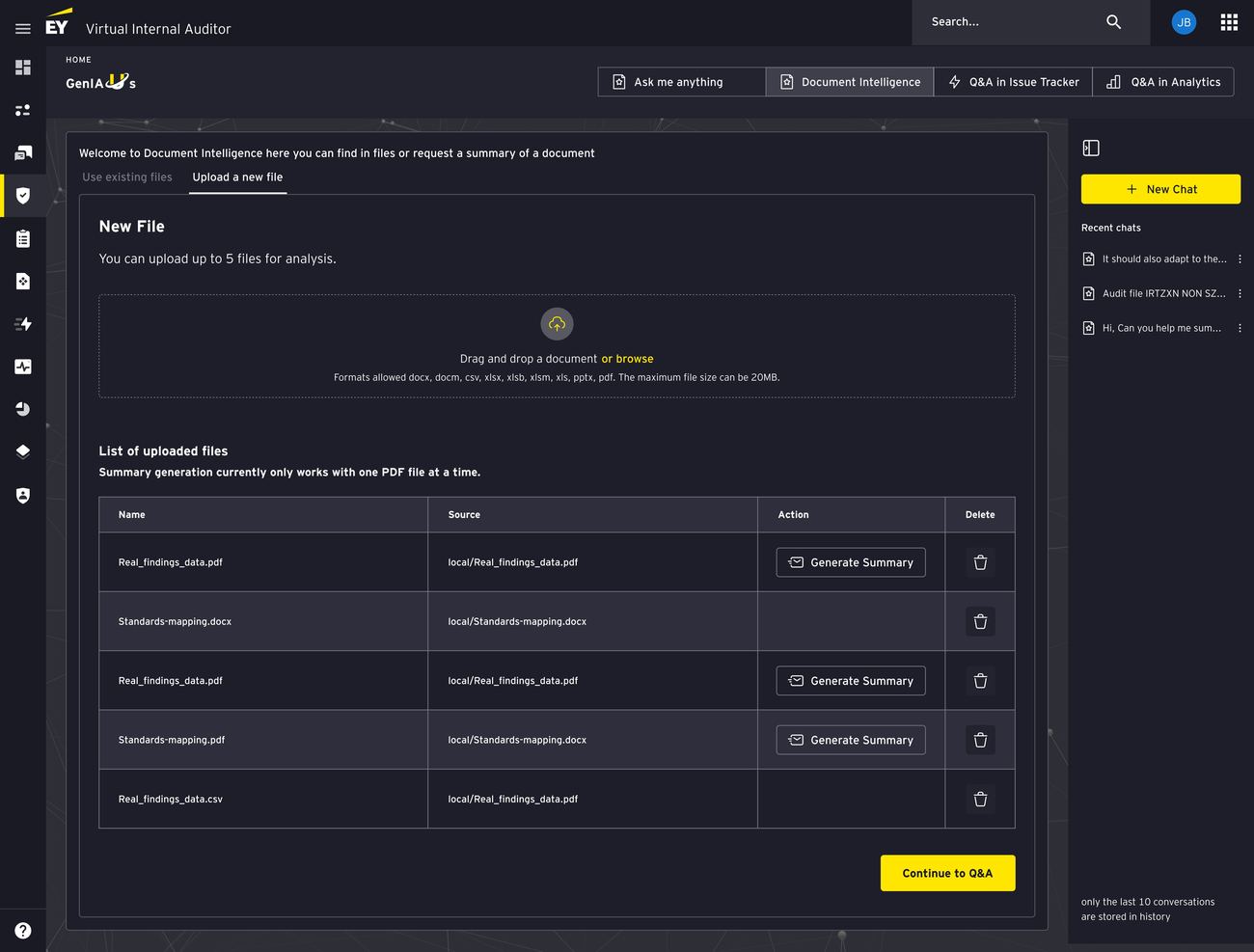Open the sliders sidebar icon

(23, 110)
